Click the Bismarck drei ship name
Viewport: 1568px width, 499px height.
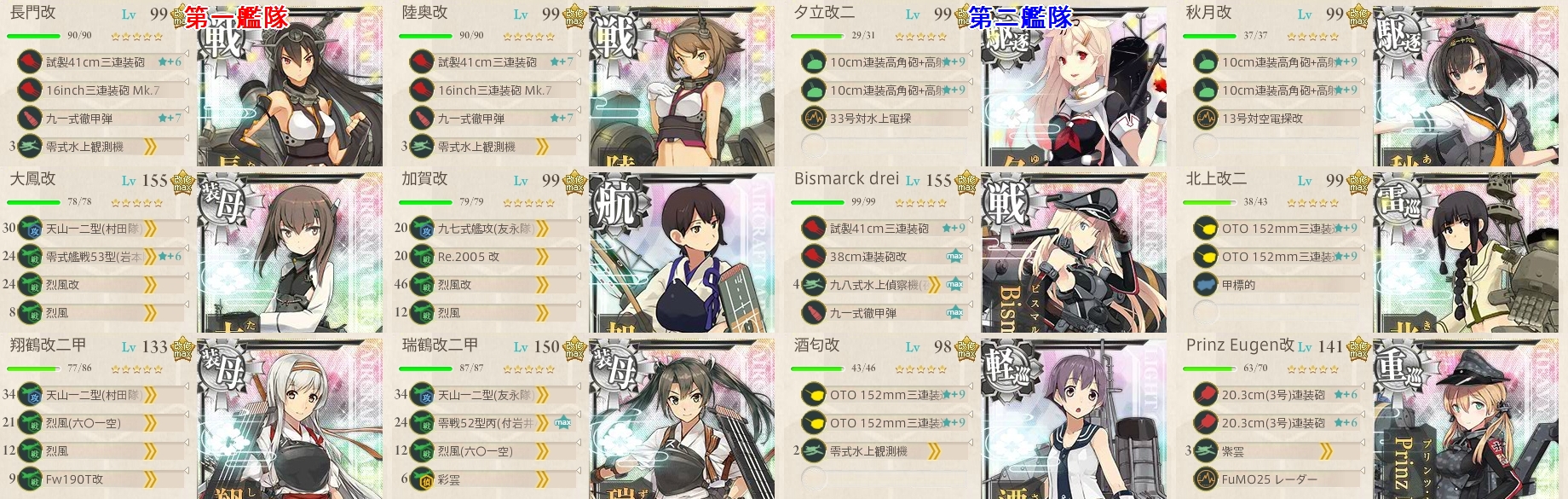pyautogui.click(x=846, y=179)
